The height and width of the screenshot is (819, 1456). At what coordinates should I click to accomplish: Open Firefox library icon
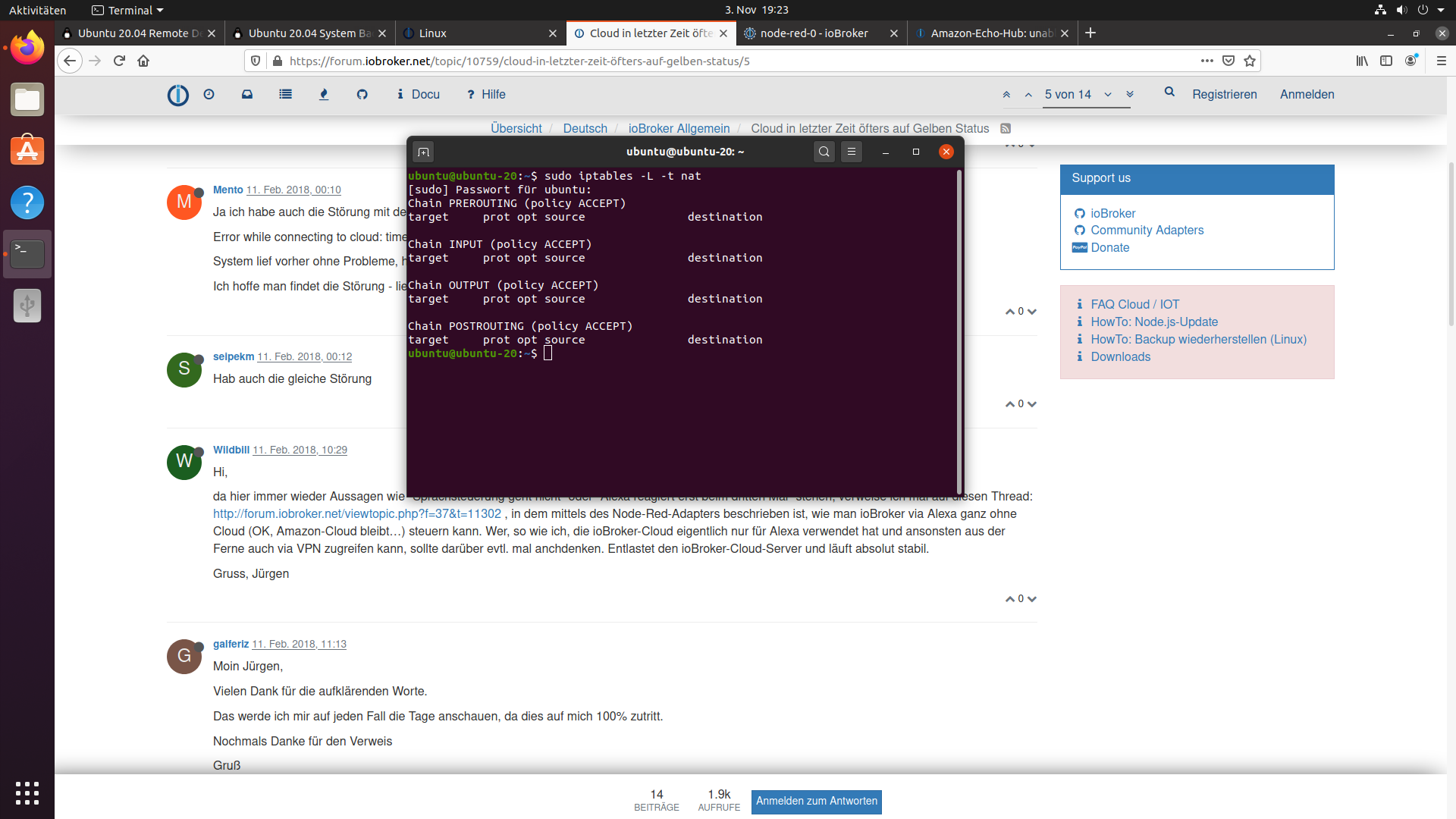(x=1362, y=61)
